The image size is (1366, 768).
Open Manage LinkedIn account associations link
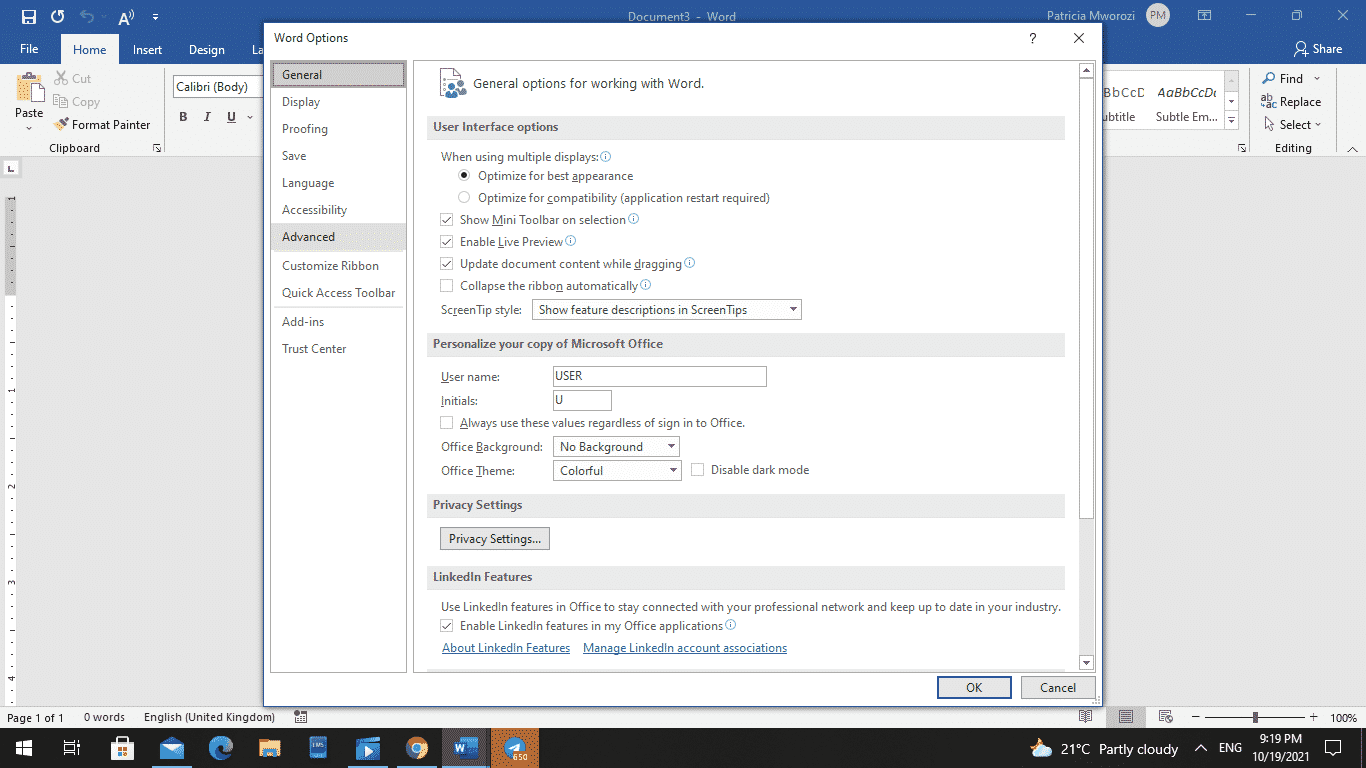(685, 647)
